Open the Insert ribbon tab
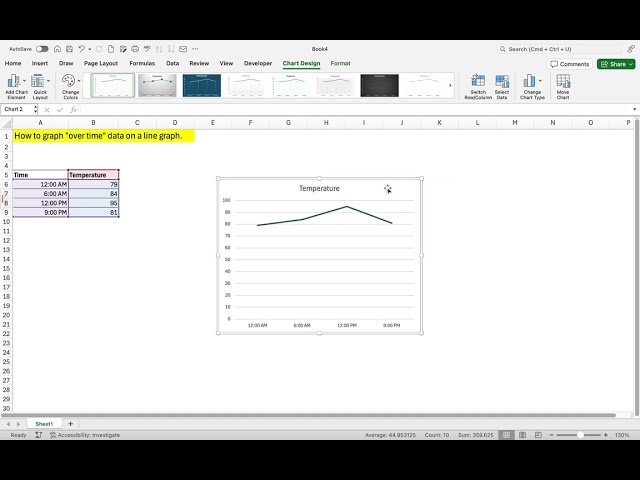 click(40, 63)
